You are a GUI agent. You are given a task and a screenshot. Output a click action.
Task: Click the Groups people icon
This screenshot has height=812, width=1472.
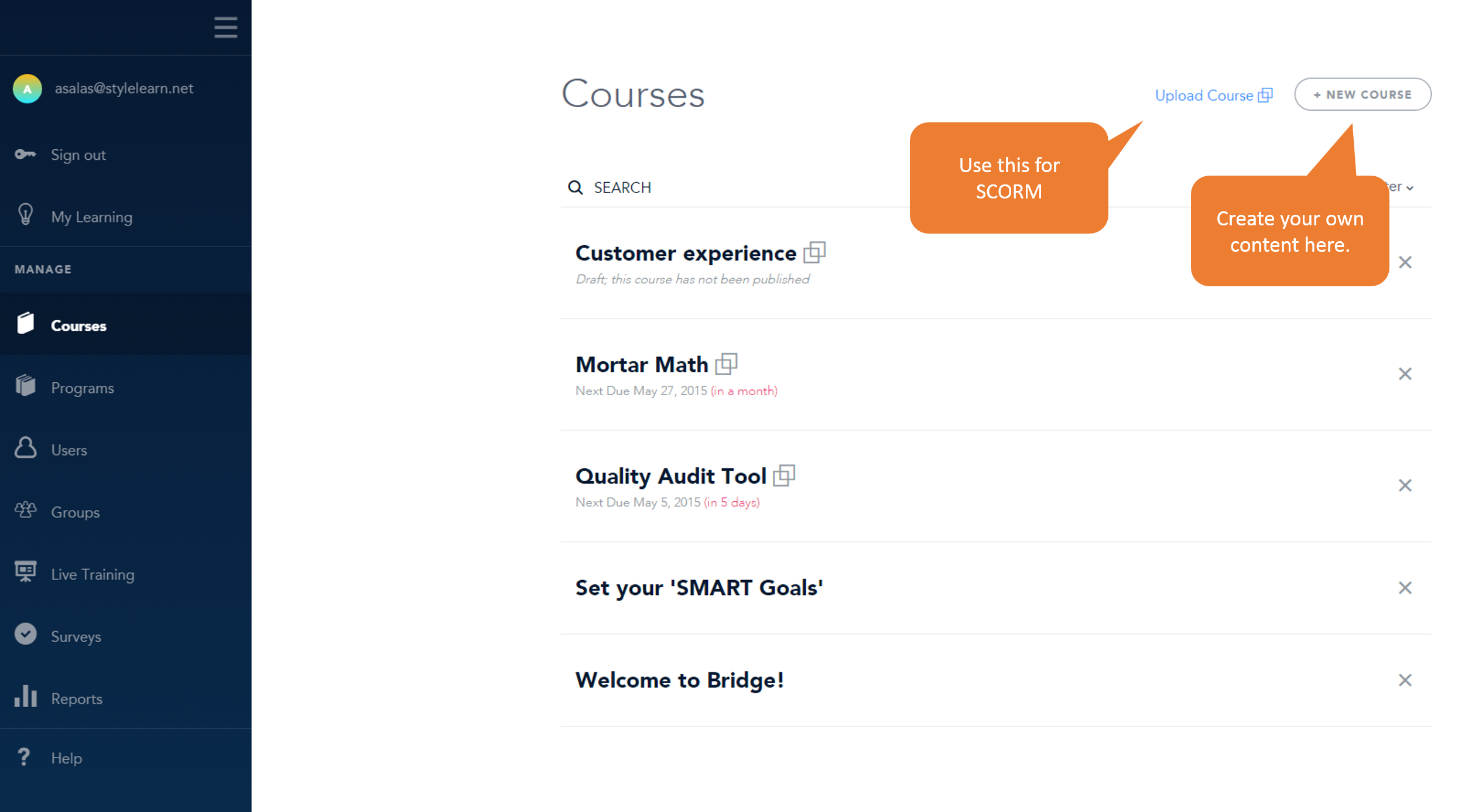(x=25, y=511)
